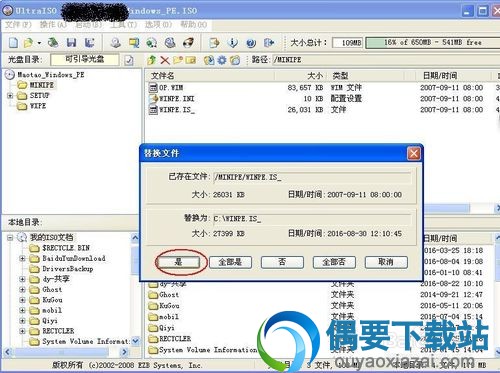Open the 操作(A) menu
The image size is (500, 373).
point(53,25)
